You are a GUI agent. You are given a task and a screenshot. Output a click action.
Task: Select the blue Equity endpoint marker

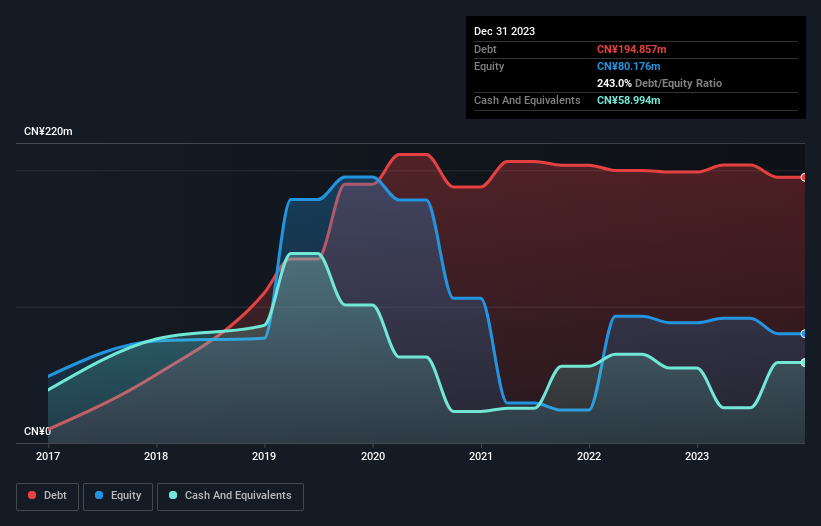tap(804, 333)
